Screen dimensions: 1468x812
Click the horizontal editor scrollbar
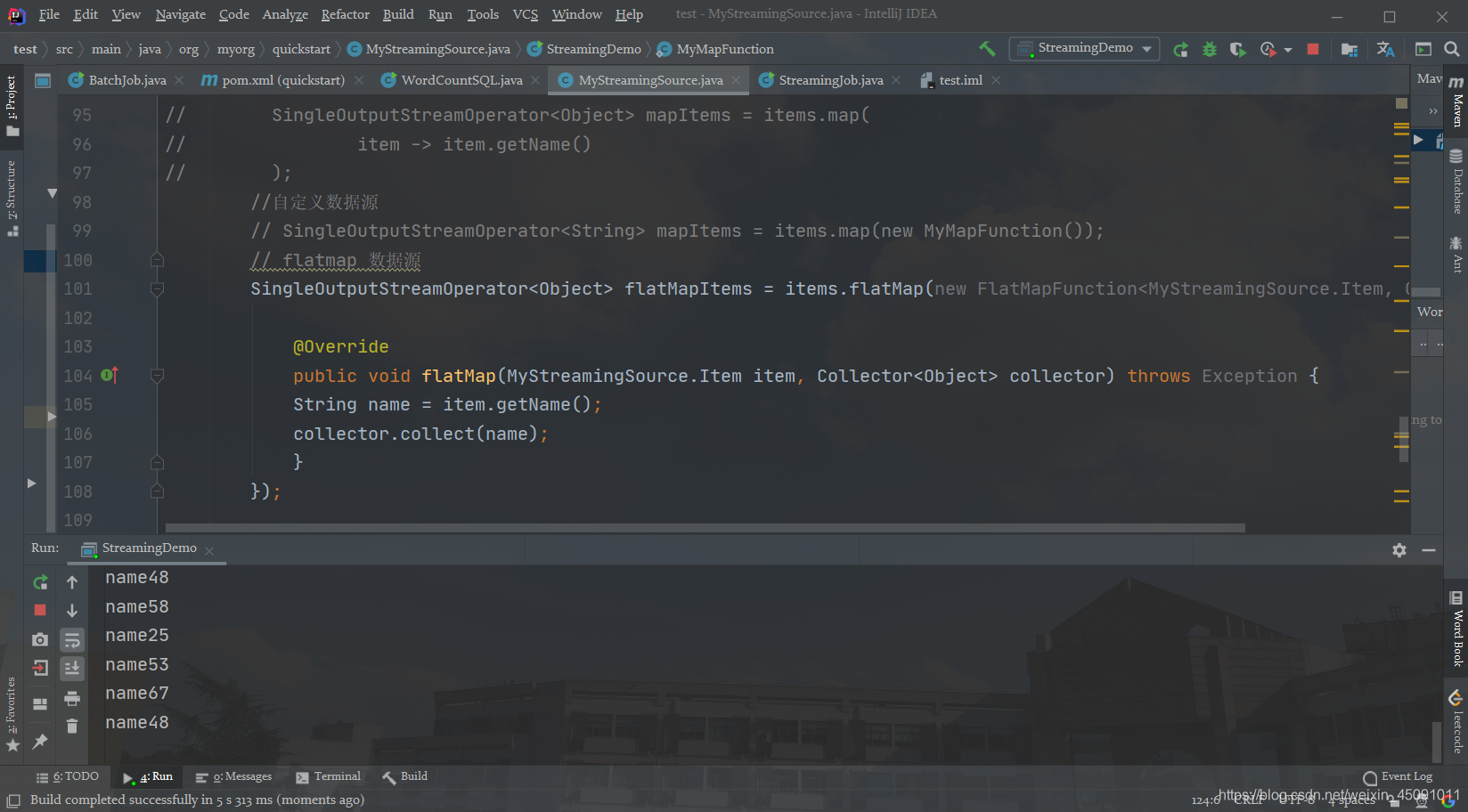705,528
